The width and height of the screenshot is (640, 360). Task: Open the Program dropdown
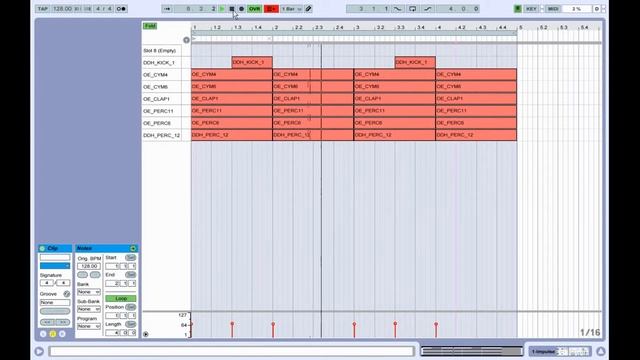[89, 326]
